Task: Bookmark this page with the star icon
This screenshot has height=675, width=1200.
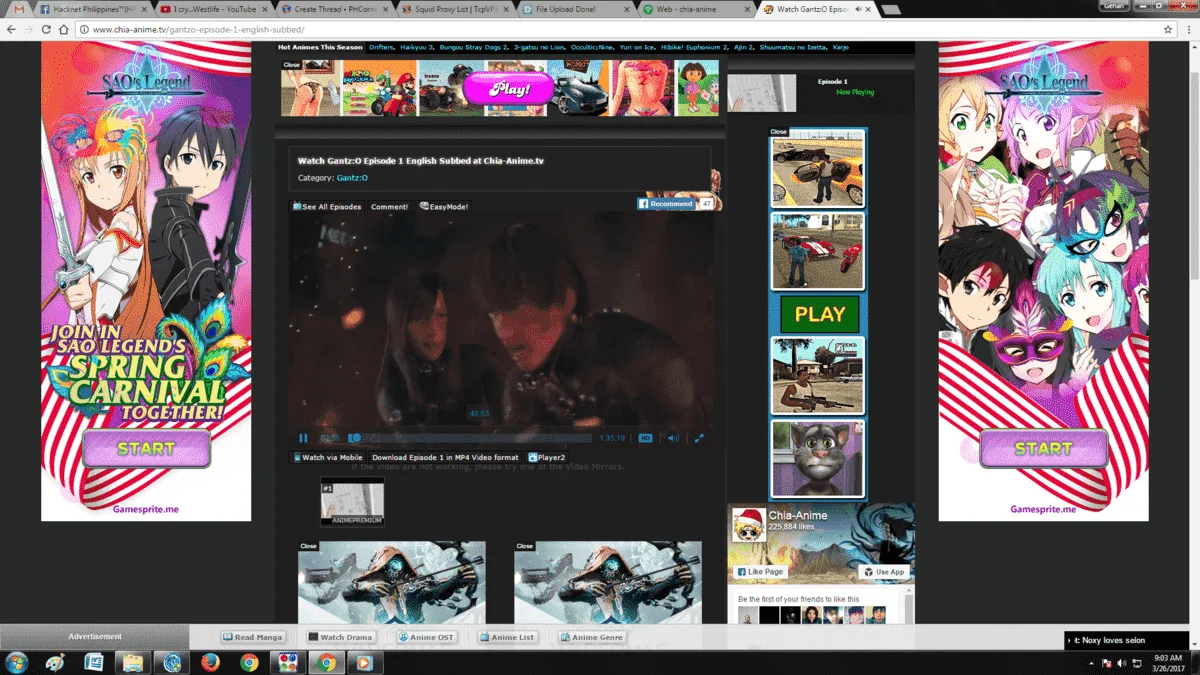Action: click(x=1167, y=30)
